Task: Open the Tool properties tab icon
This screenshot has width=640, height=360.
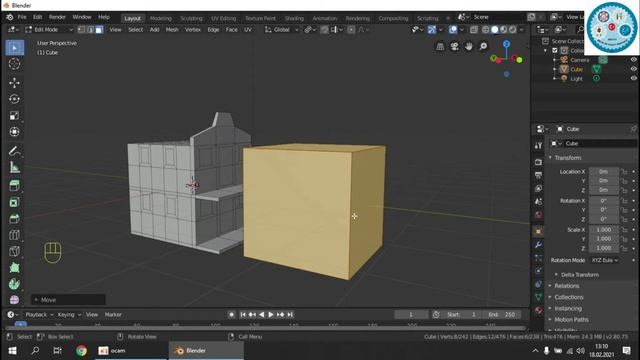Action: tap(538, 145)
